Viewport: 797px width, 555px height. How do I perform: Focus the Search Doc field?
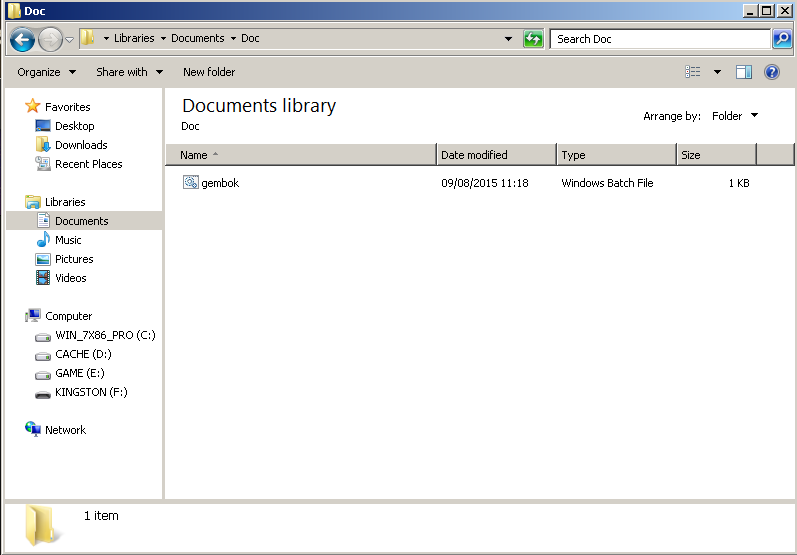tap(660, 39)
